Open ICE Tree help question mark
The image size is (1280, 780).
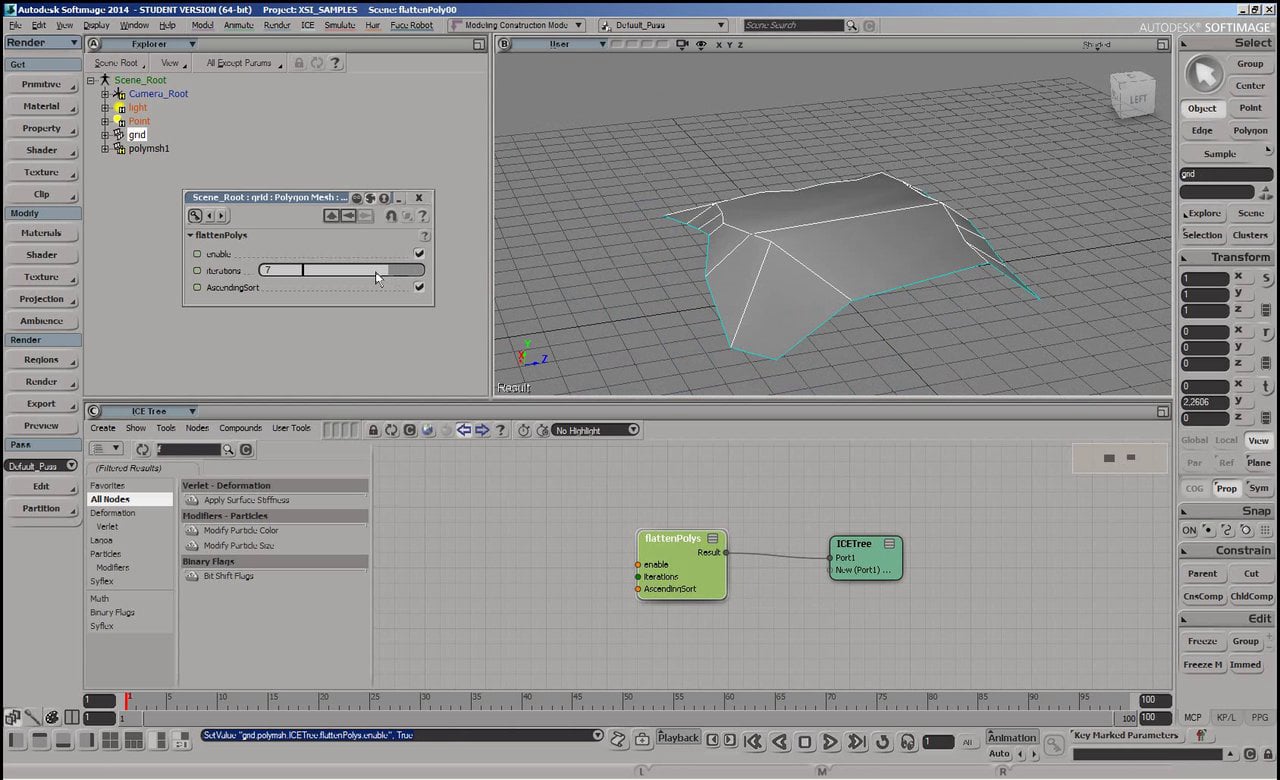click(500, 430)
